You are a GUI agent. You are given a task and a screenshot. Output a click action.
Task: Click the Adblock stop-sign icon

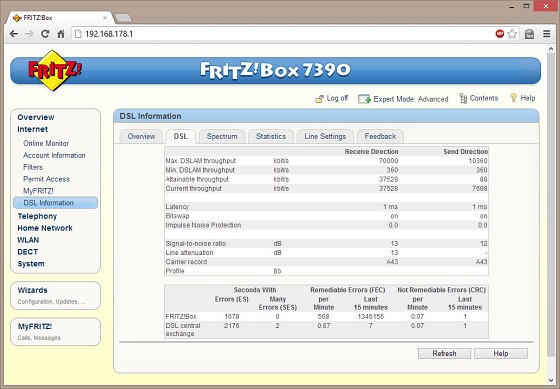click(x=500, y=34)
